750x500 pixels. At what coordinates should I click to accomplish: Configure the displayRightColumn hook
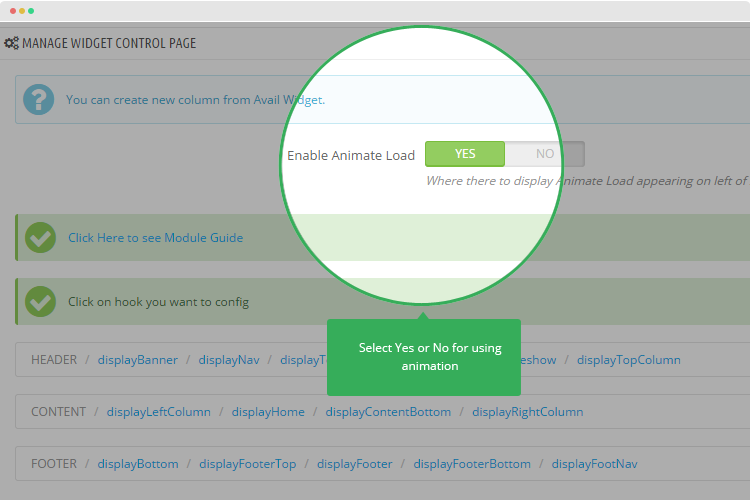click(x=527, y=412)
